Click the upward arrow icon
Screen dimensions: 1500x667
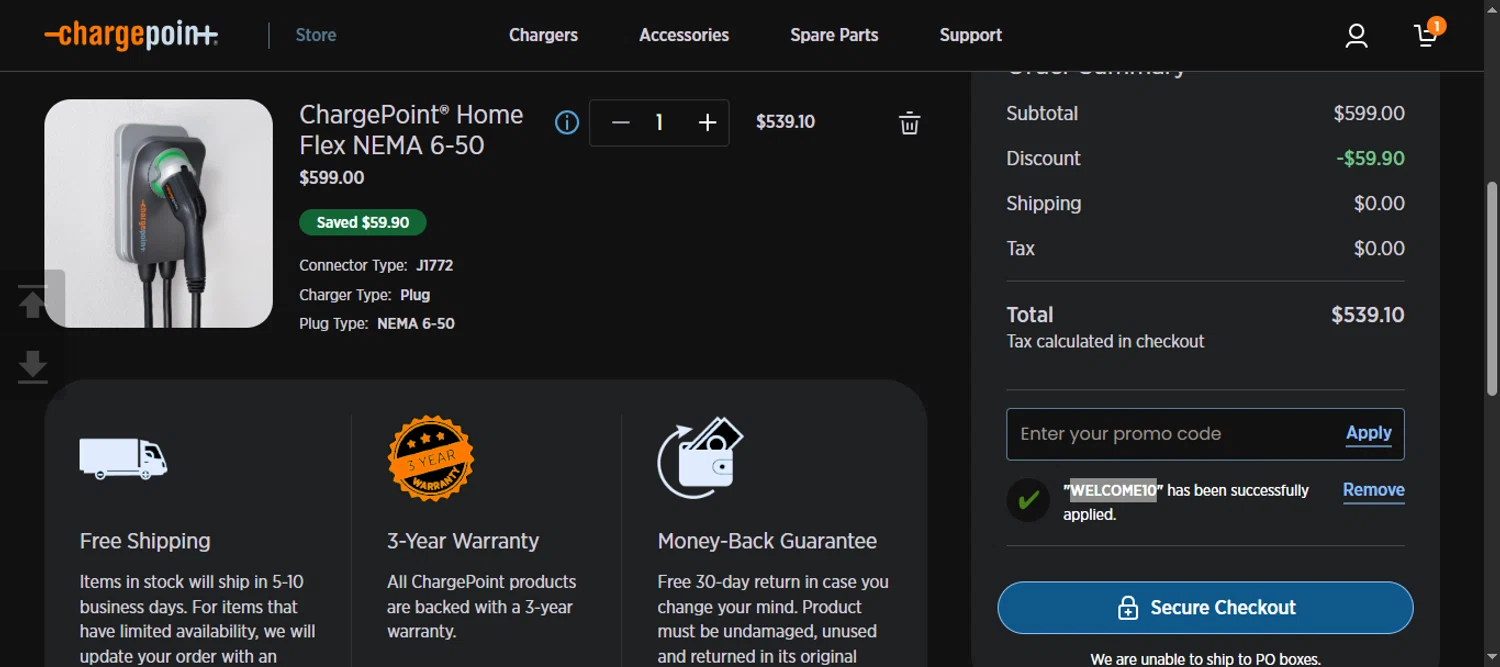[x=33, y=301]
